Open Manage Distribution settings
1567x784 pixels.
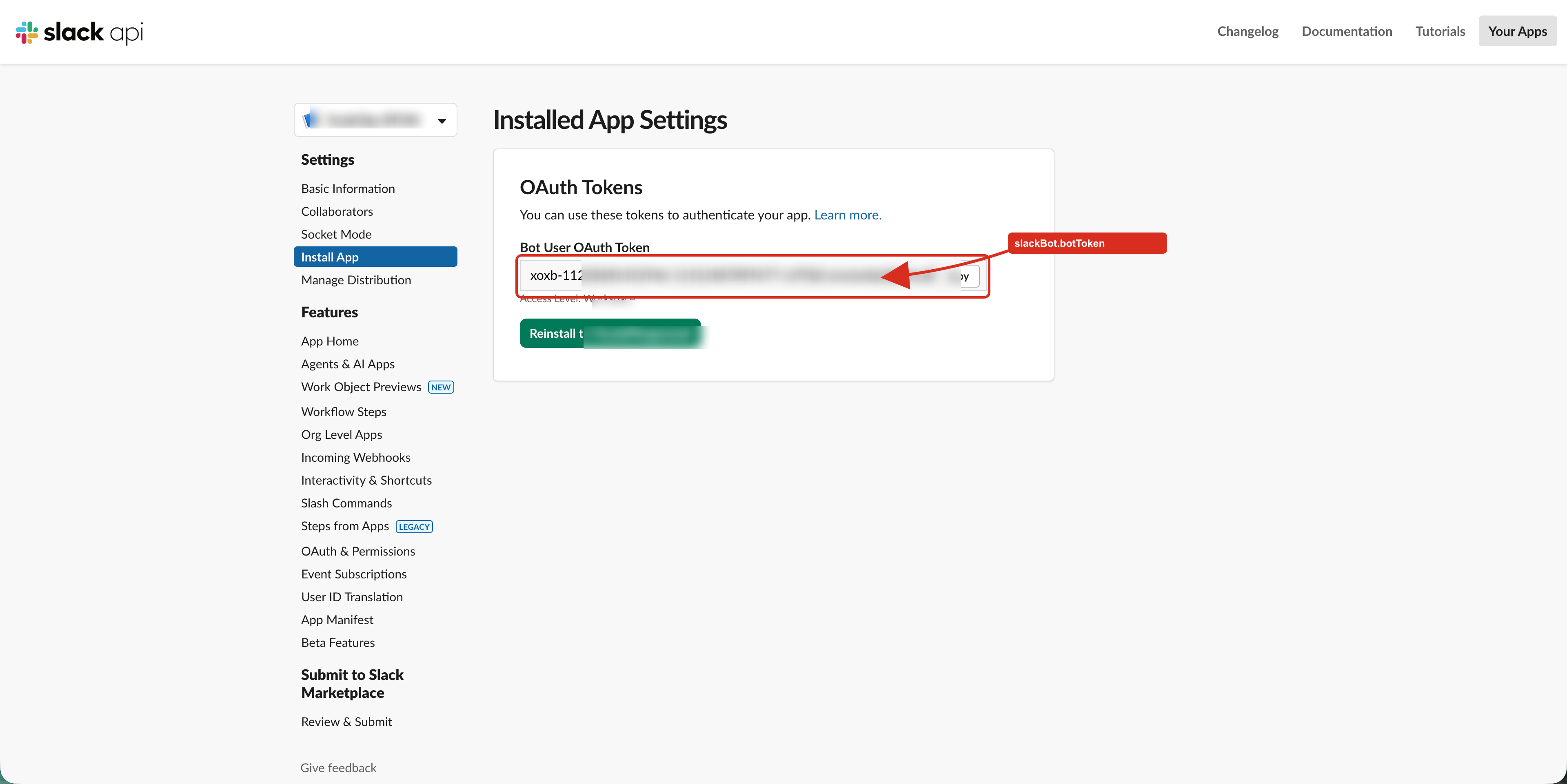click(356, 280)
